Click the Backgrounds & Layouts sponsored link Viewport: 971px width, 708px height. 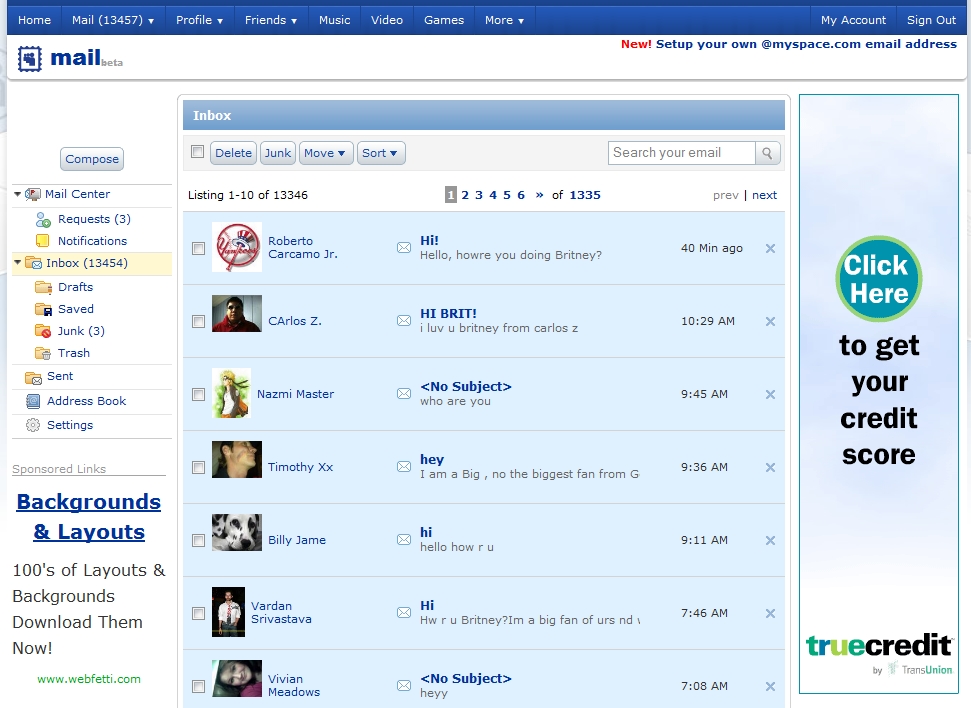click(89, 517)
